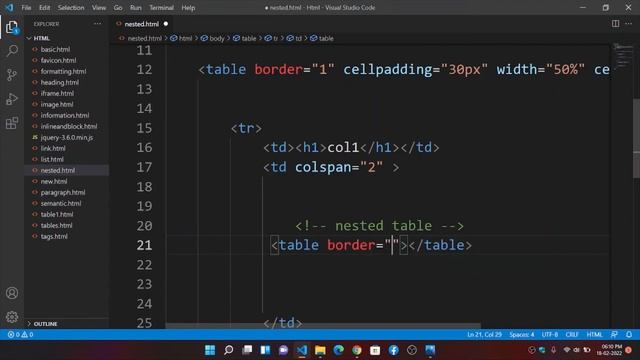This screenshot has height=360, width=640.
Task: Open OBS Studio from the taskbar
Action: (x=412, y=350)
